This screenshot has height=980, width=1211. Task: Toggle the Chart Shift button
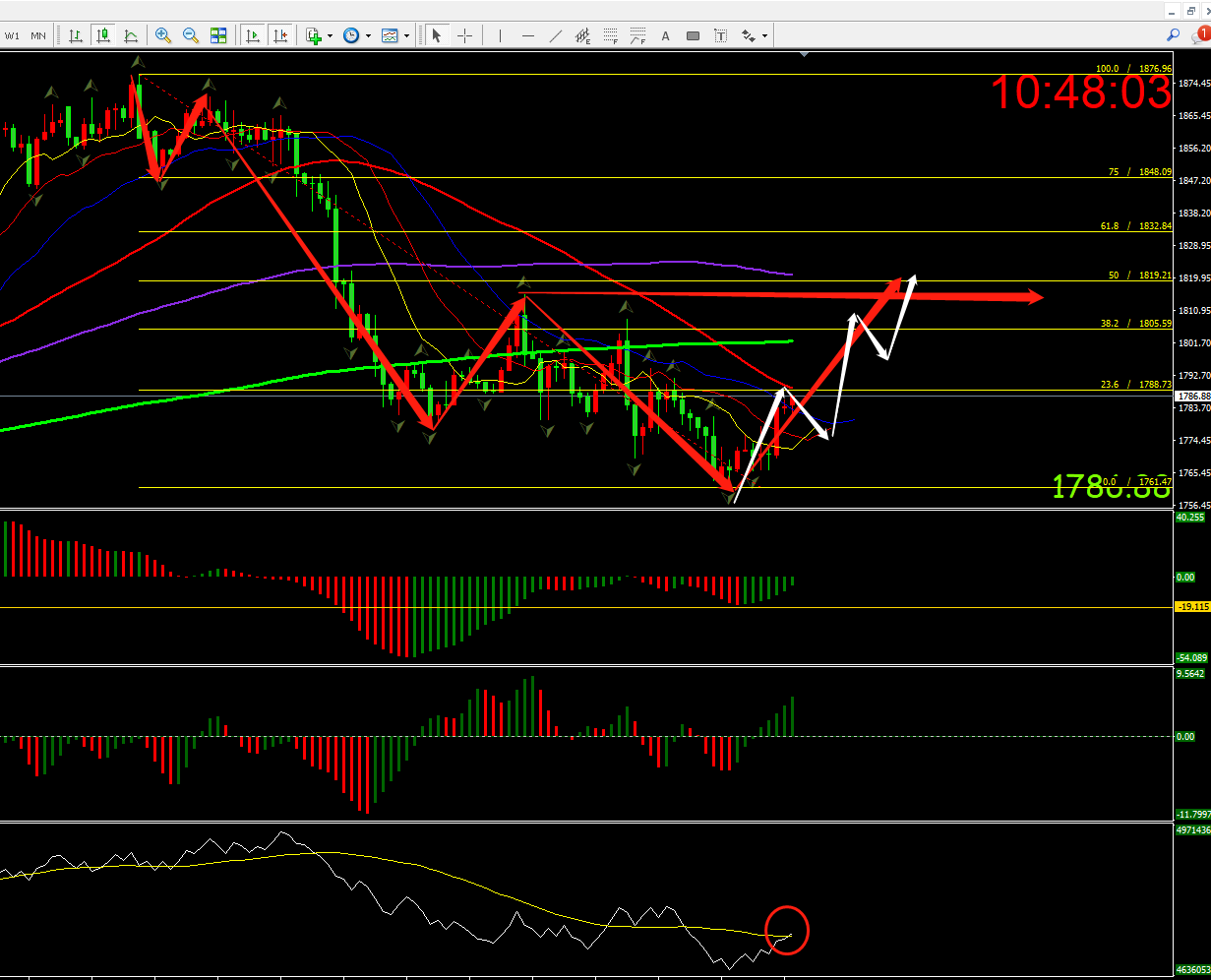tap(280, 35)
